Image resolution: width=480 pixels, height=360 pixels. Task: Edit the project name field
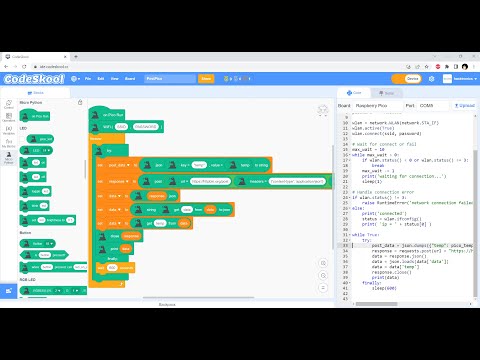point(170,79)
